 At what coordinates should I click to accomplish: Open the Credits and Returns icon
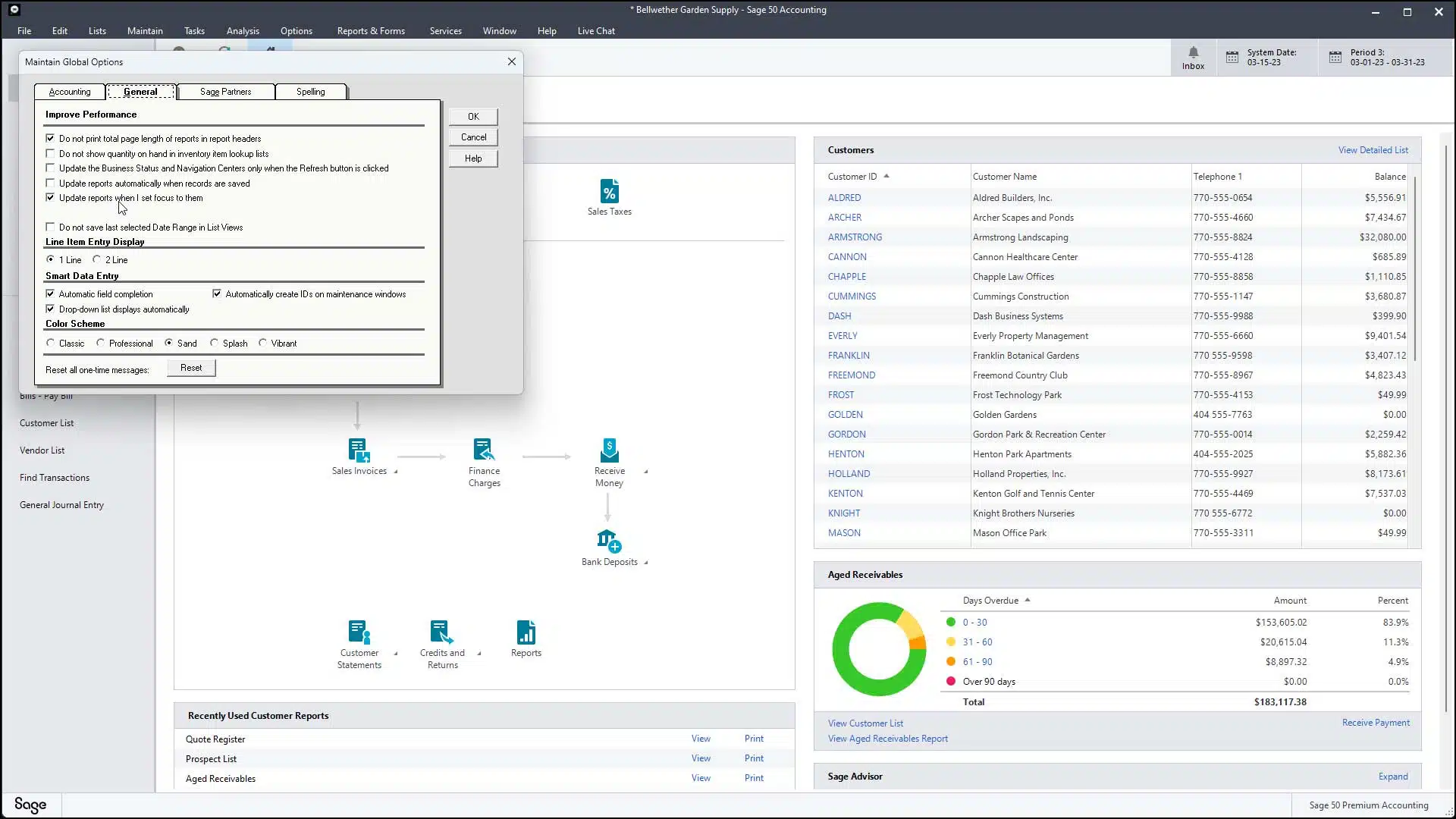pyautogui.click(x=442, y=632)
